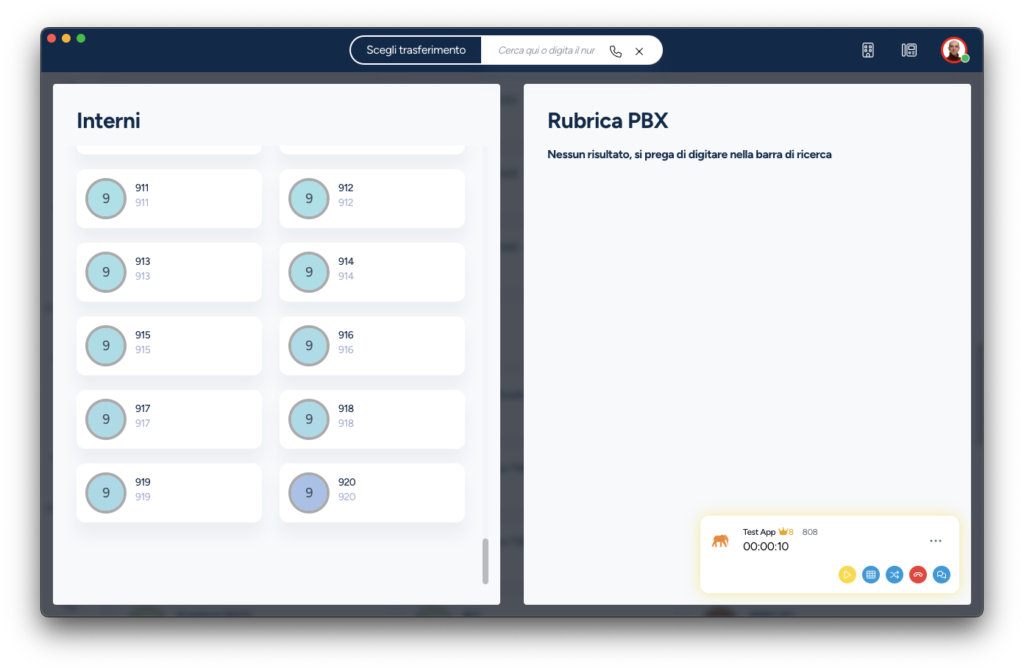
Task: Click the blue transfer shuffle icon
Action: [x=894, y=574]
